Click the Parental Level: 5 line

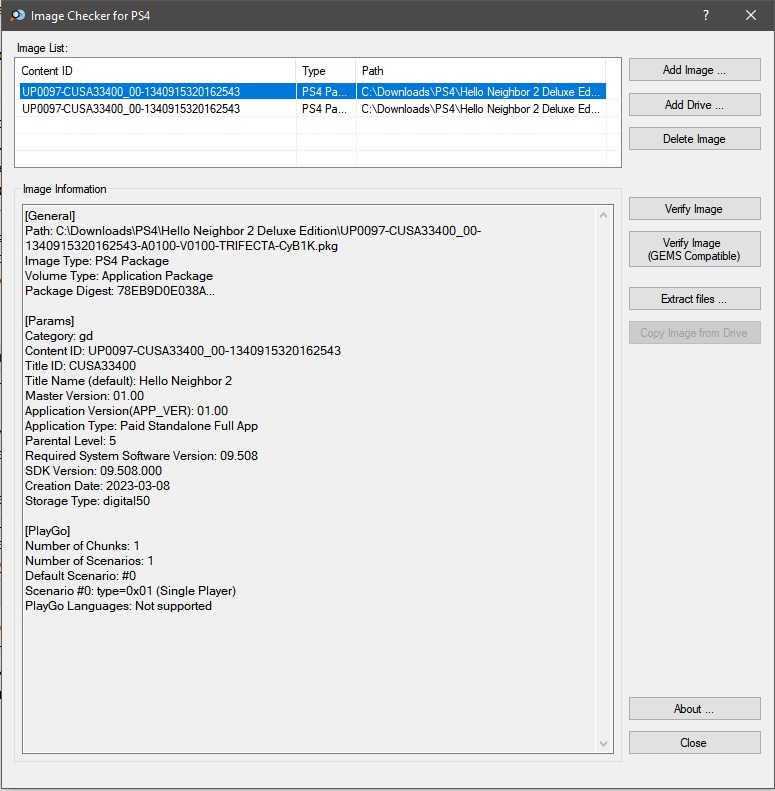(70, 441)
